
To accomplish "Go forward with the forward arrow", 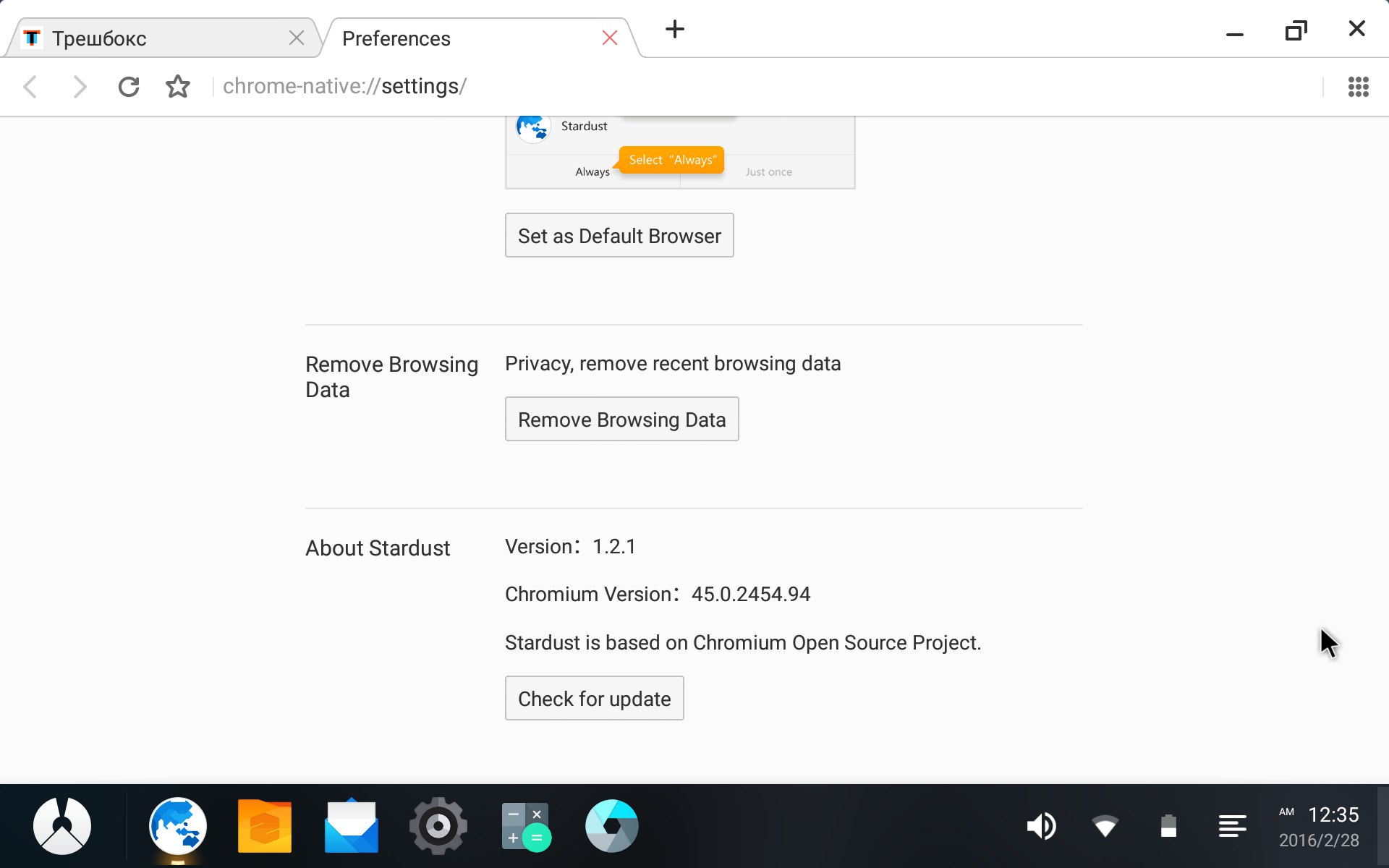I will [80, 87].
